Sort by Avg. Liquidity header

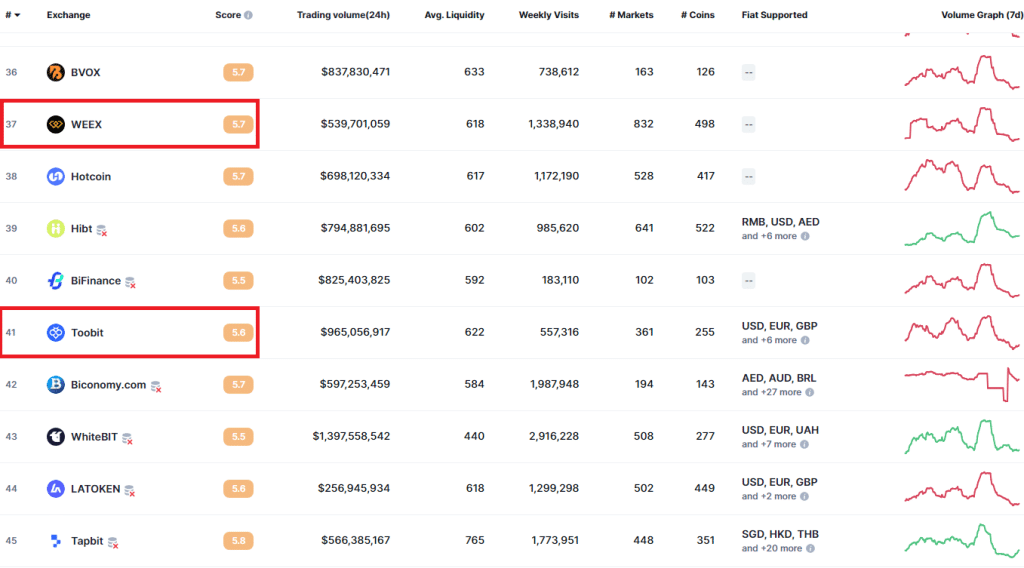pyautogui.click(x=455, y=15)
